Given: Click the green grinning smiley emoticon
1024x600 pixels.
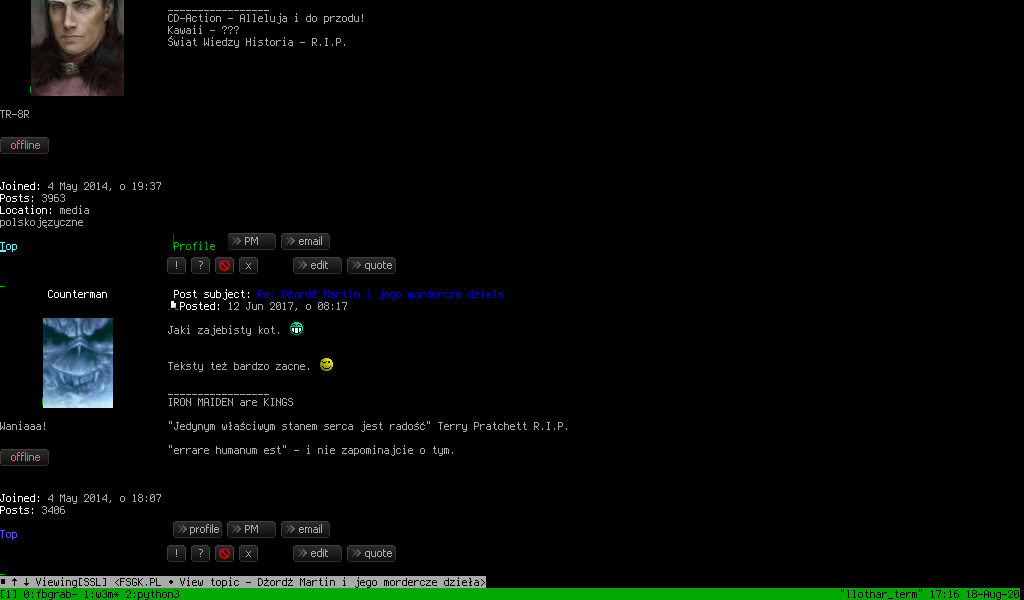Looking at the screenshot, I should click(296, 329).
